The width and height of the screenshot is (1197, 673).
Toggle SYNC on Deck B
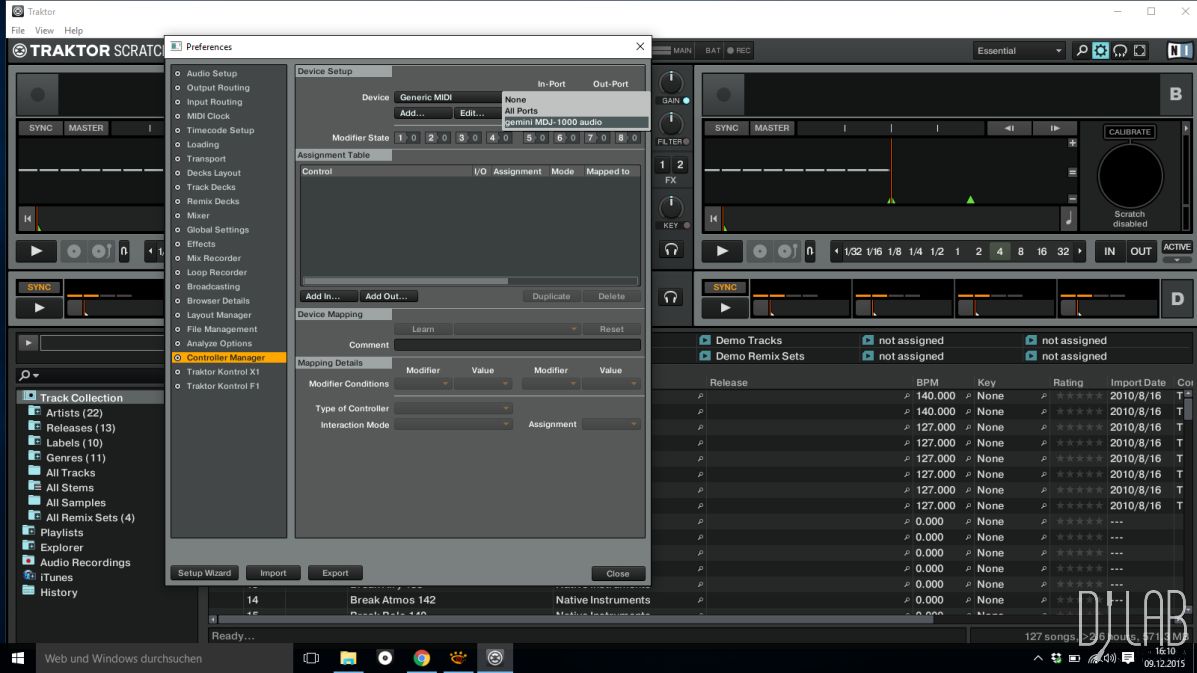(x=726, y=128)
